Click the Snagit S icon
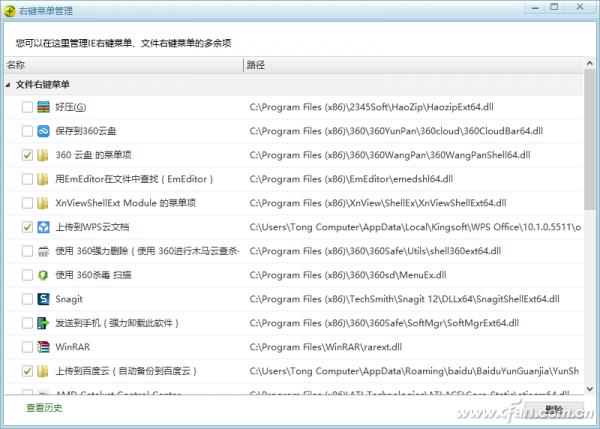The width and height of the screenshot is (600, 429). [x=43, y=299]
